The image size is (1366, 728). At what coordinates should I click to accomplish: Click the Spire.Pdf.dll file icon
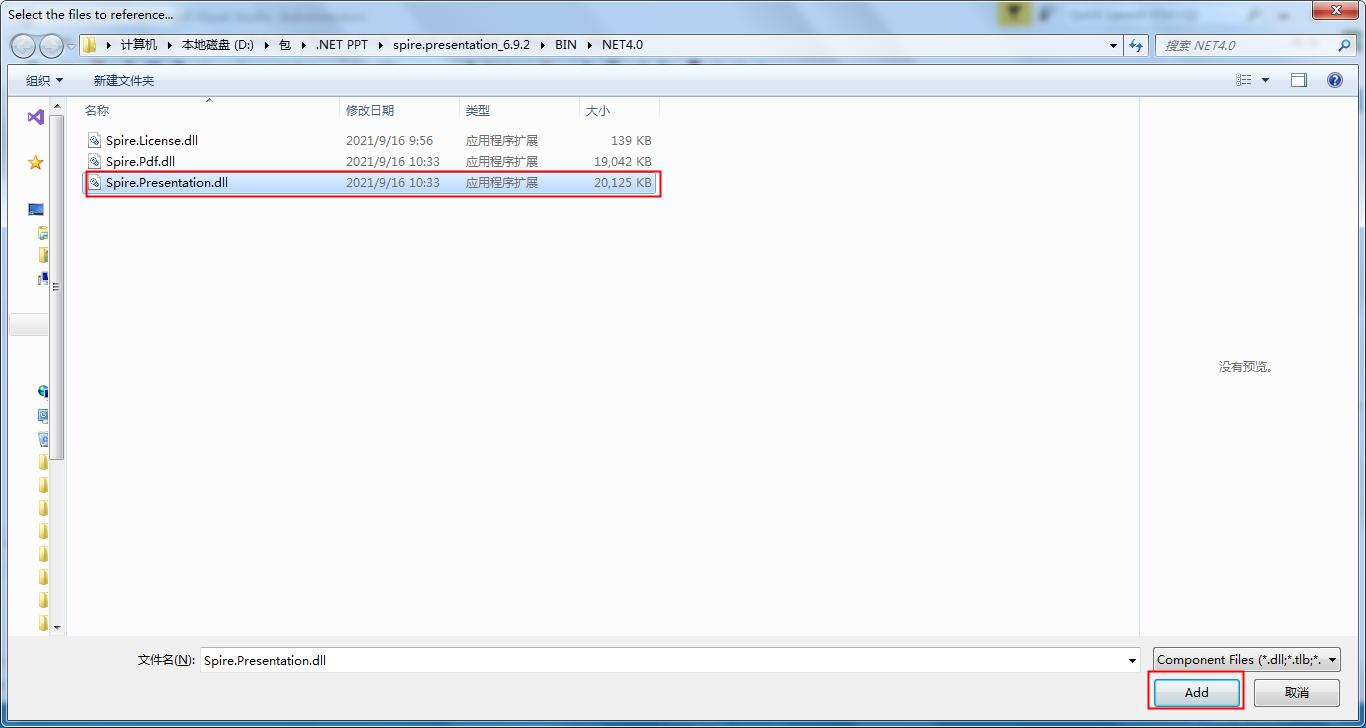95,161
